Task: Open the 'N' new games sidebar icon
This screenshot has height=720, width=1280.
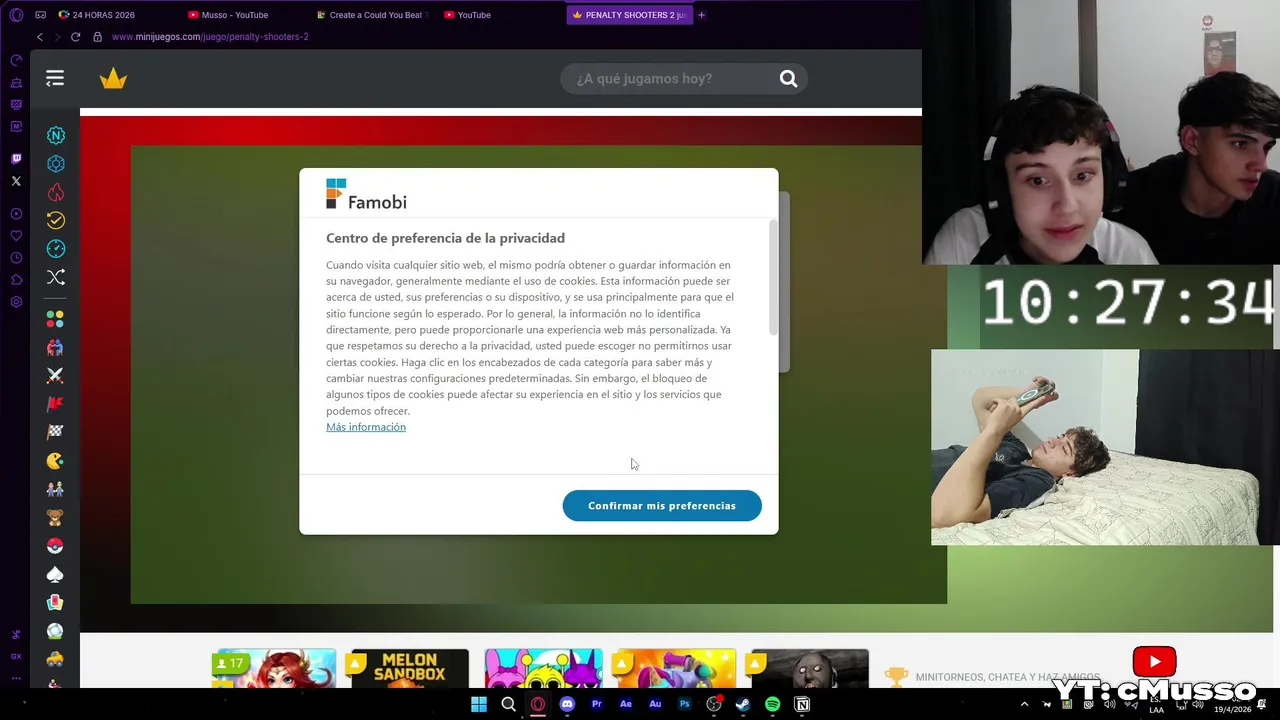Action: click(56, 135)
